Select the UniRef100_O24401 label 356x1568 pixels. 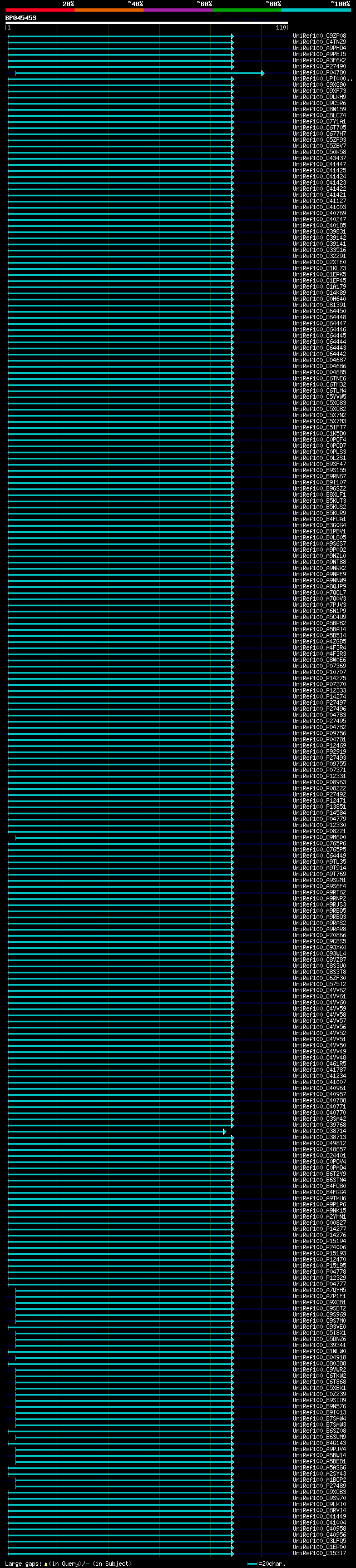(319, 1155)
